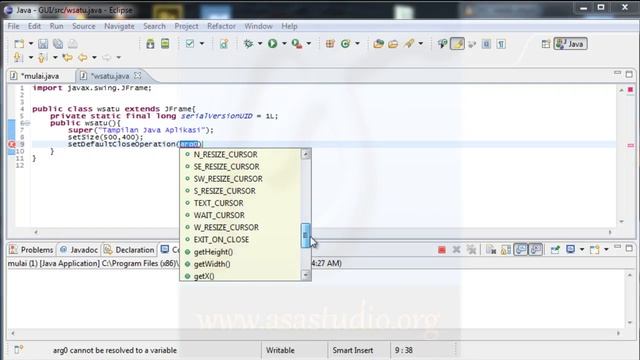Click the Open Type icon
640x360 pixels.
[378, 43]
